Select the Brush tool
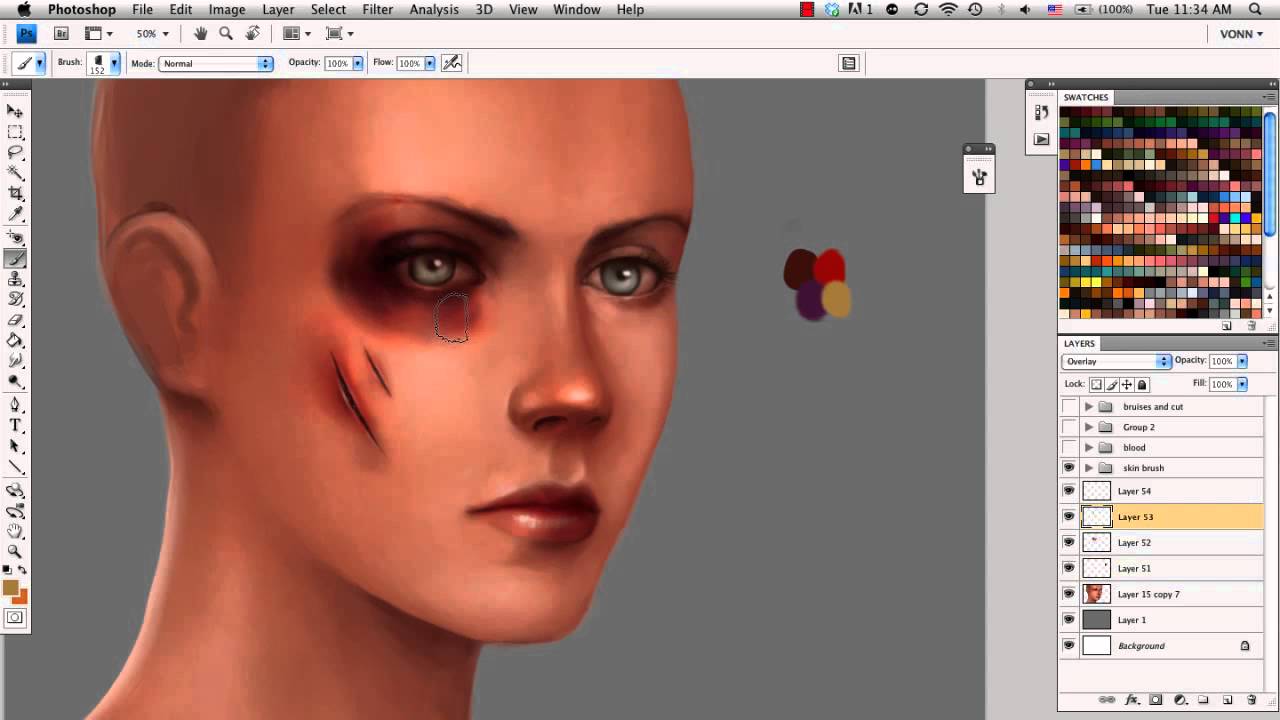 tap(16, 258)
